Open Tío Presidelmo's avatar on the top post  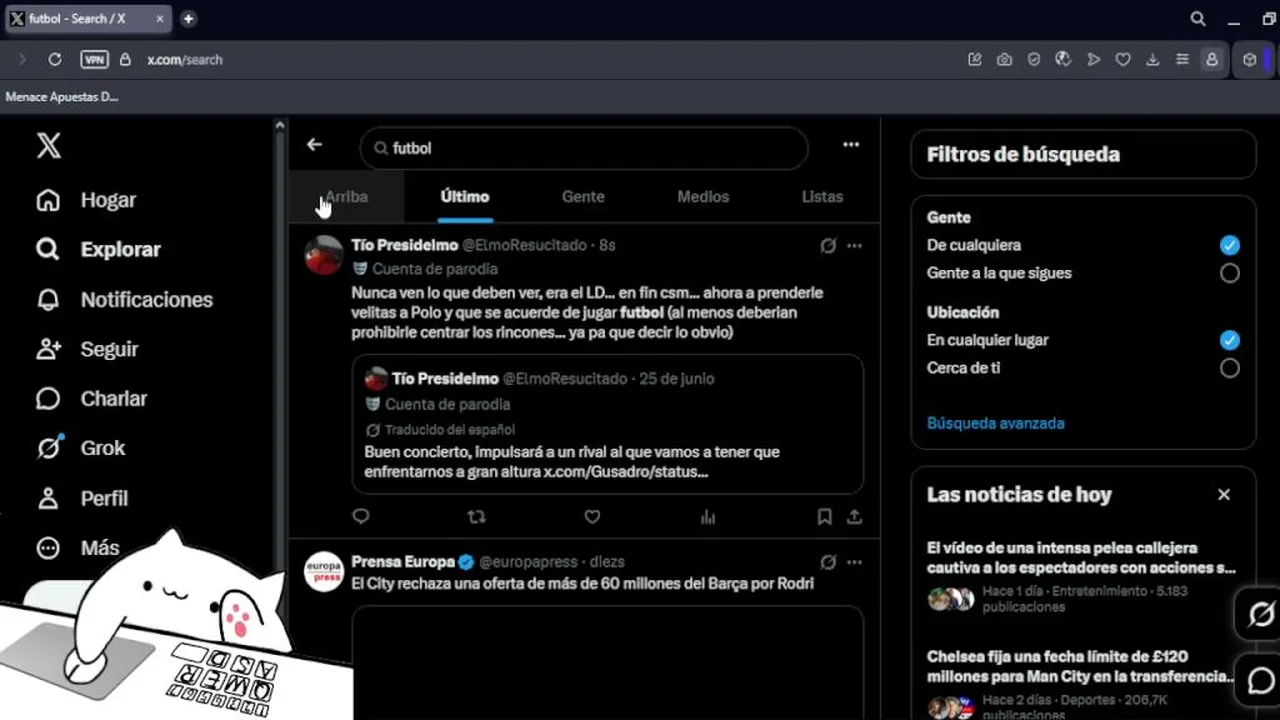click(x=324, y=255)
